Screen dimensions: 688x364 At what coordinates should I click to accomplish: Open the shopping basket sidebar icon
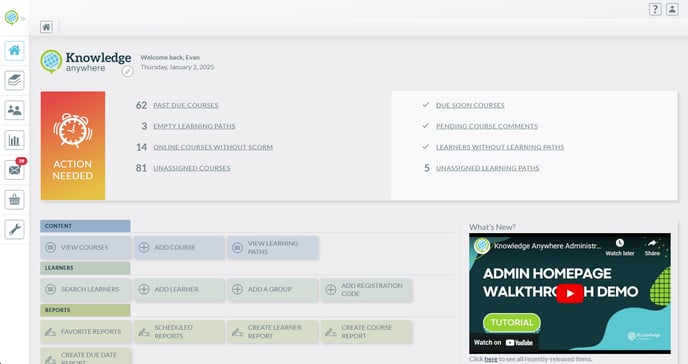point(14,200)
